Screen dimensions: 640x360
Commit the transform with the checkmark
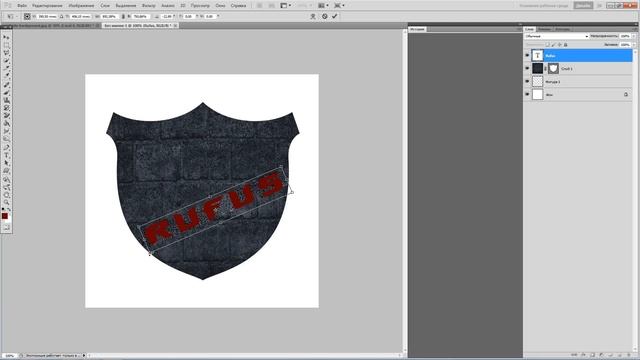coord(334,16)
